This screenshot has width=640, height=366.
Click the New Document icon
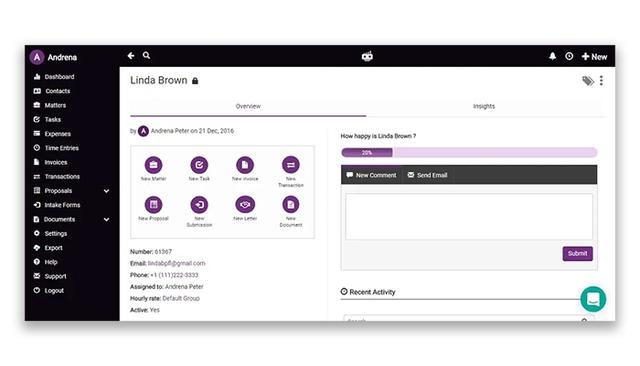(291, 204)
